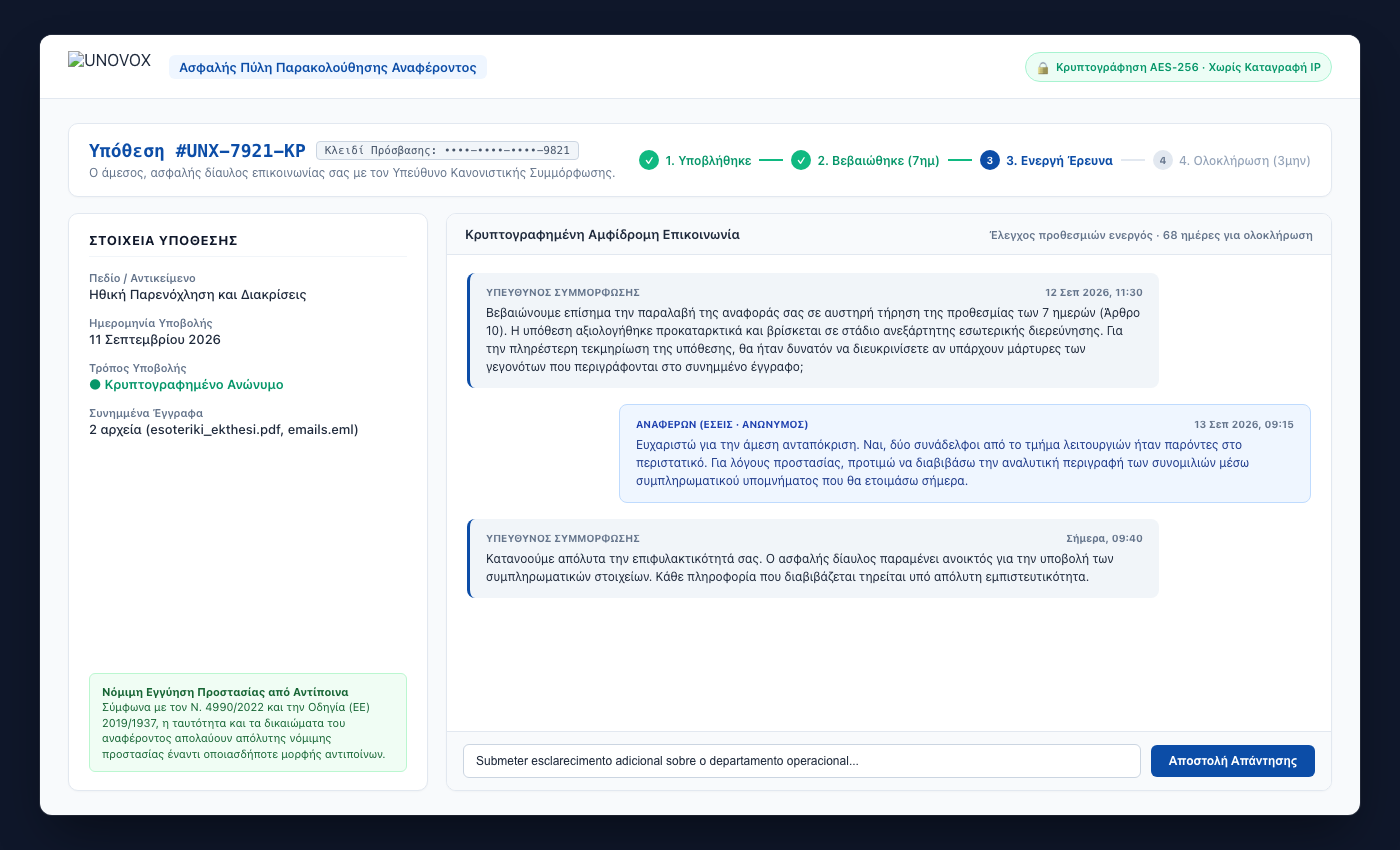Click the green checkmark for step 2 Βεβαιώθηκε
Image resolution: width=1400 pixels, height=850 pixels.
[801, 160]
